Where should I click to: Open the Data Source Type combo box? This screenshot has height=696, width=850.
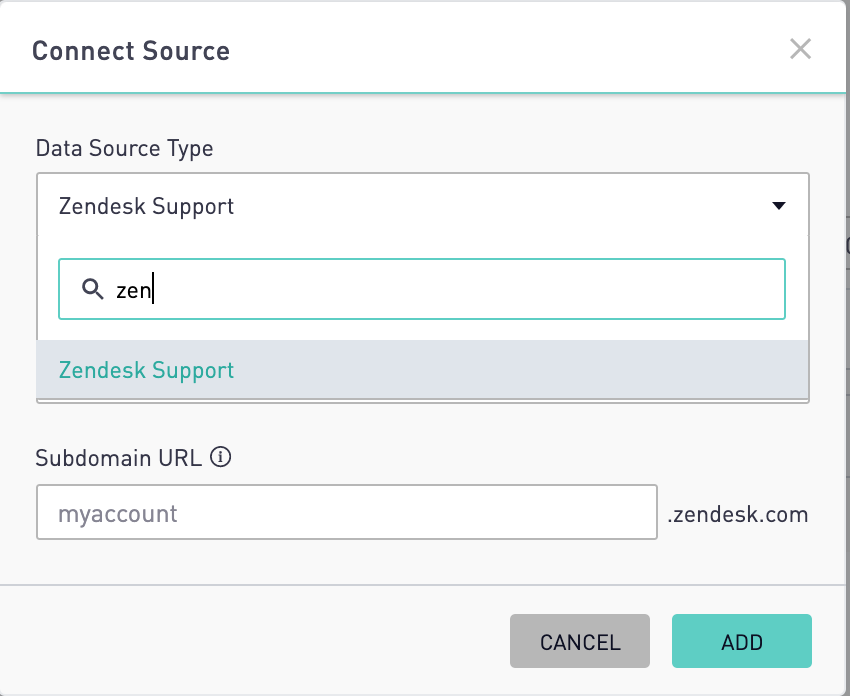click(423, 205)
